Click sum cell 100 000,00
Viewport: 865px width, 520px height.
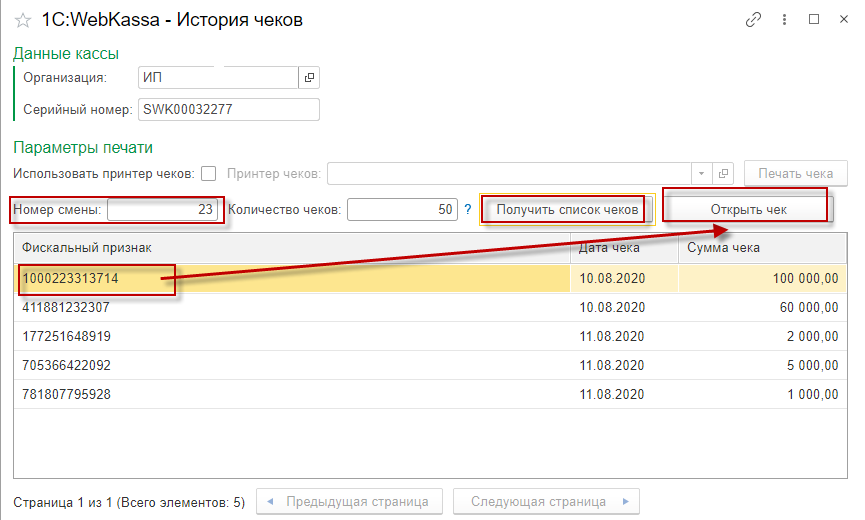click(762, 278)
